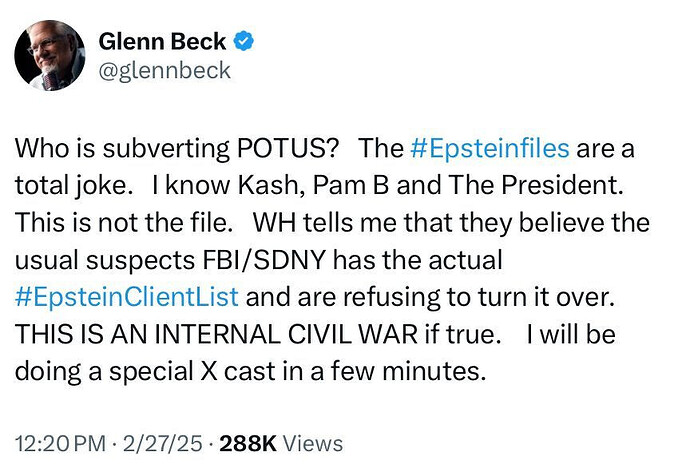Click the words usual suspects

pyautogui.click(x=105, y=260)
